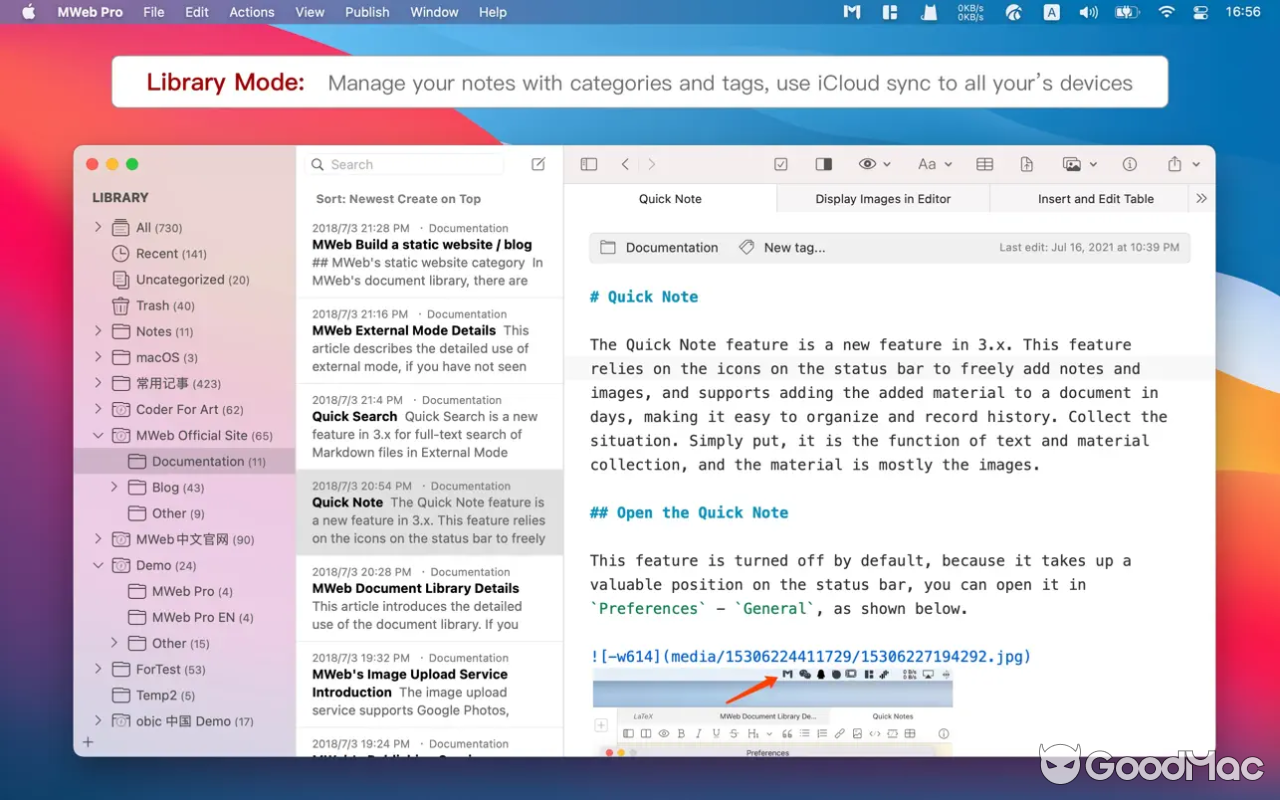Viewport: 1280px width, 800px height.
Task: Click the New tag field
Action: 793,247
